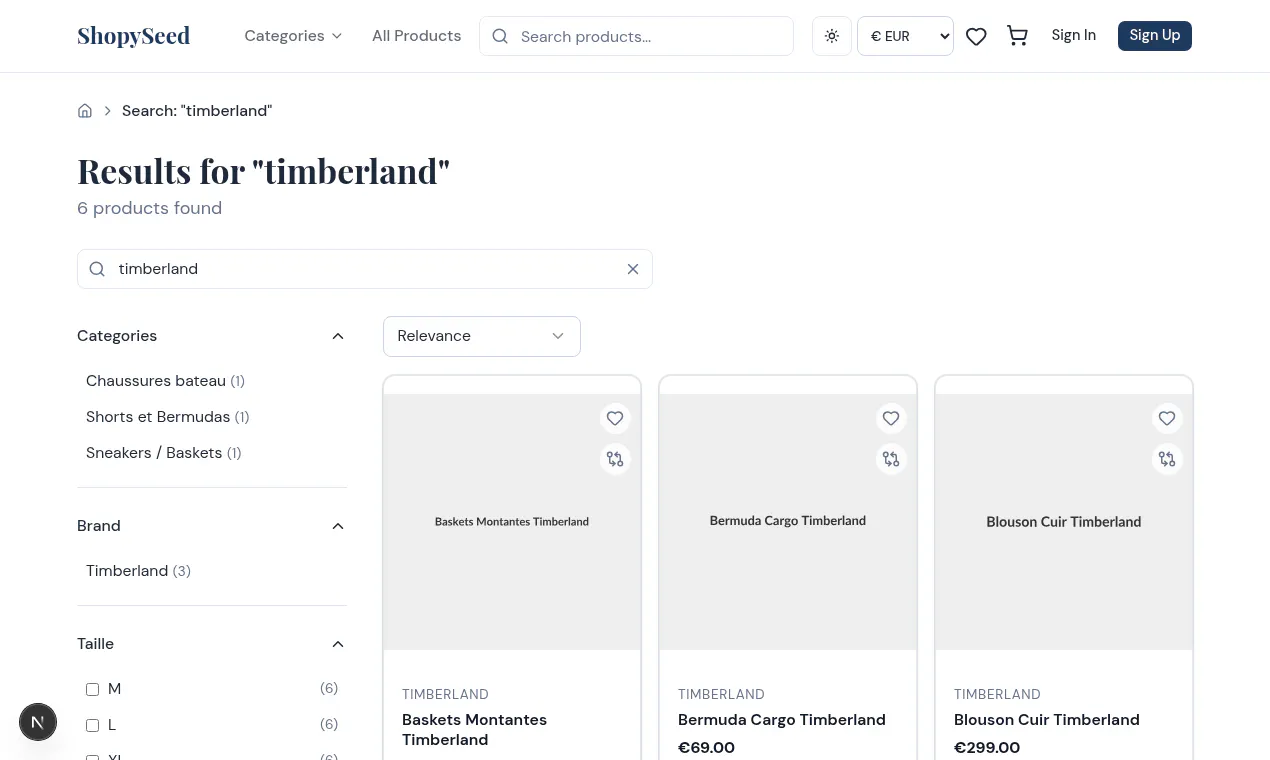1270x760 pixels.
Task: Add Baskets Montantes Timberland to wishlist
Action: pyautogui.click(x=615, y=418)
